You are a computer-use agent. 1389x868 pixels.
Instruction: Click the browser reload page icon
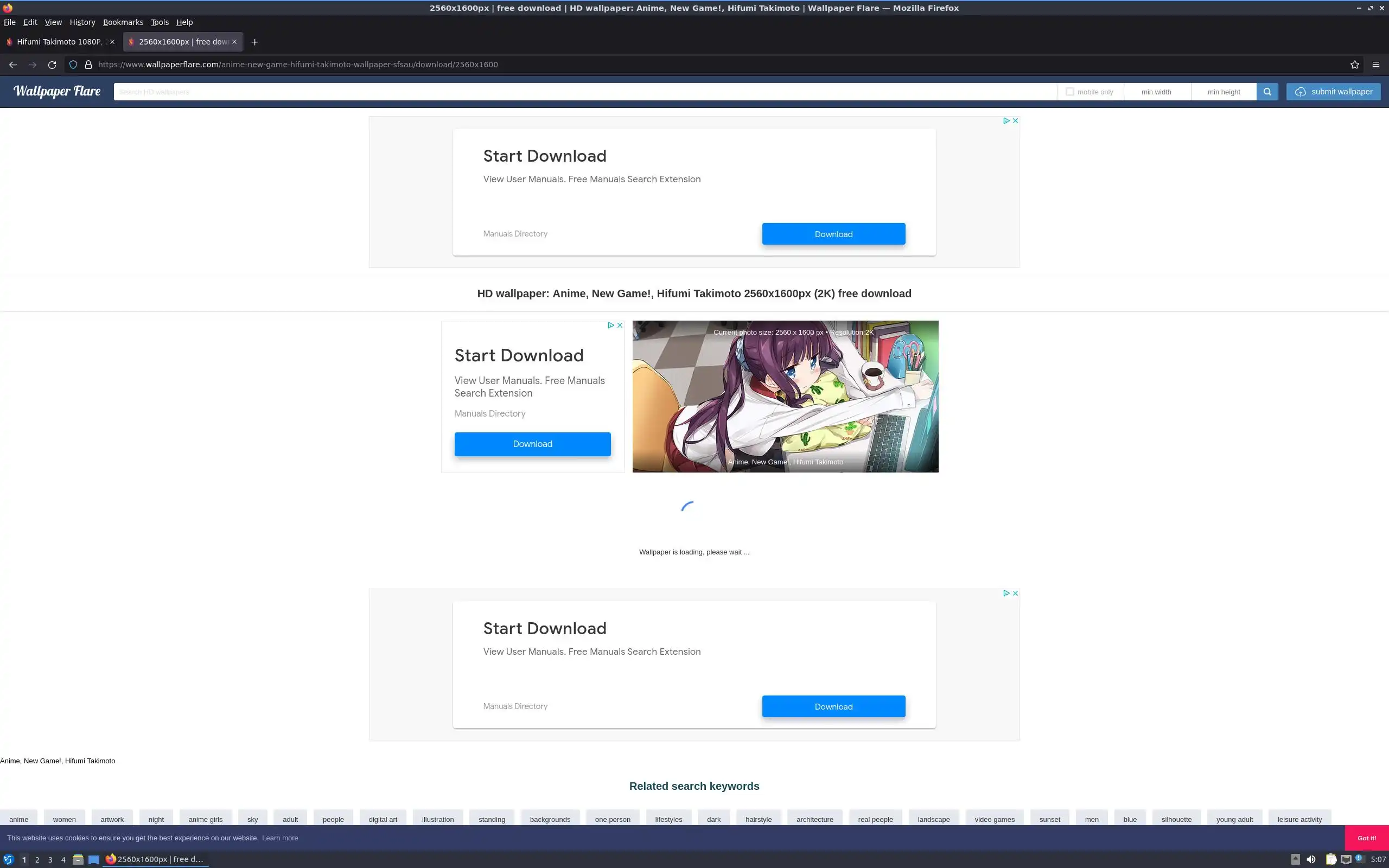click(52, 65)
